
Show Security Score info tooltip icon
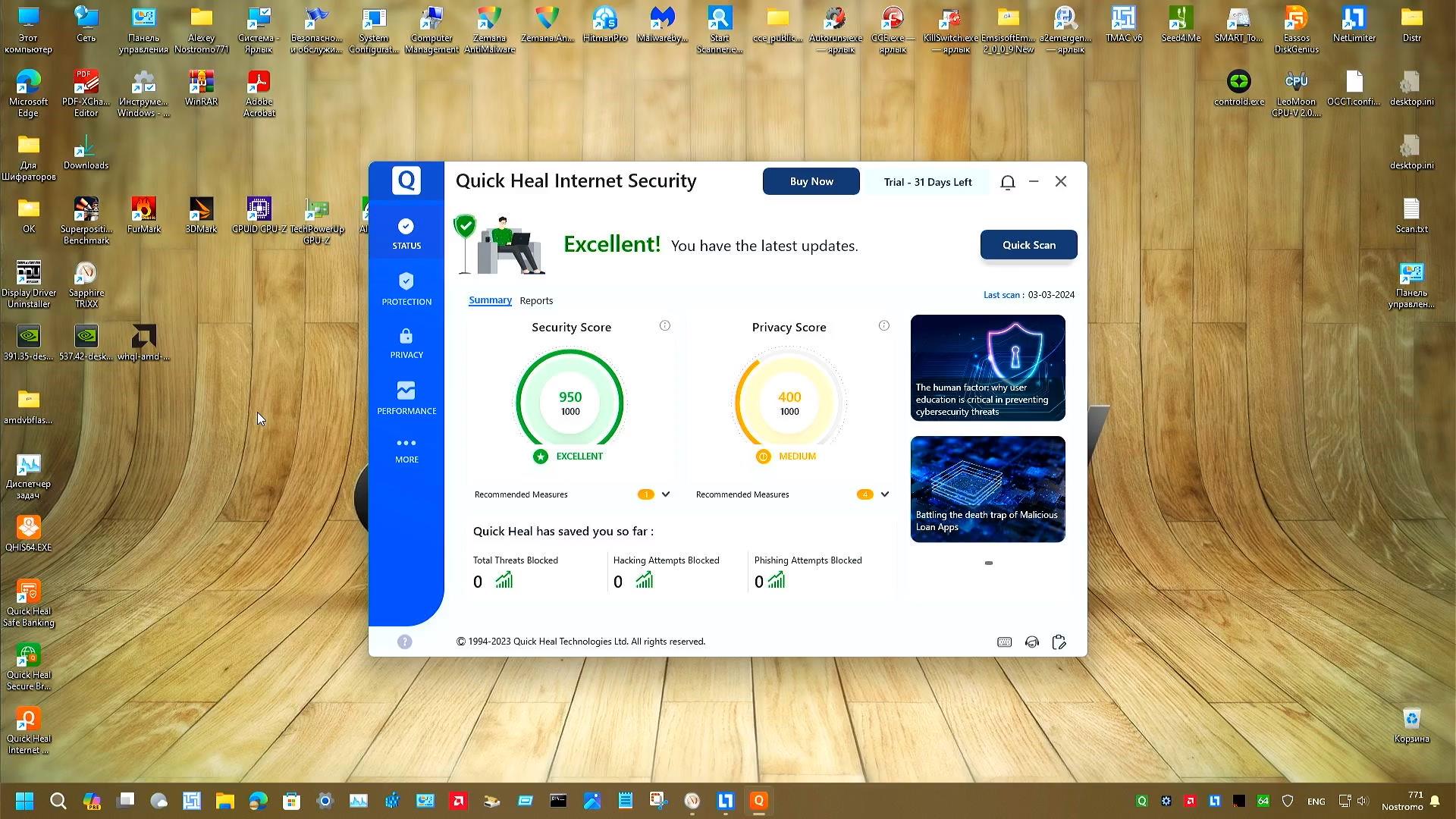pos(665,326)
